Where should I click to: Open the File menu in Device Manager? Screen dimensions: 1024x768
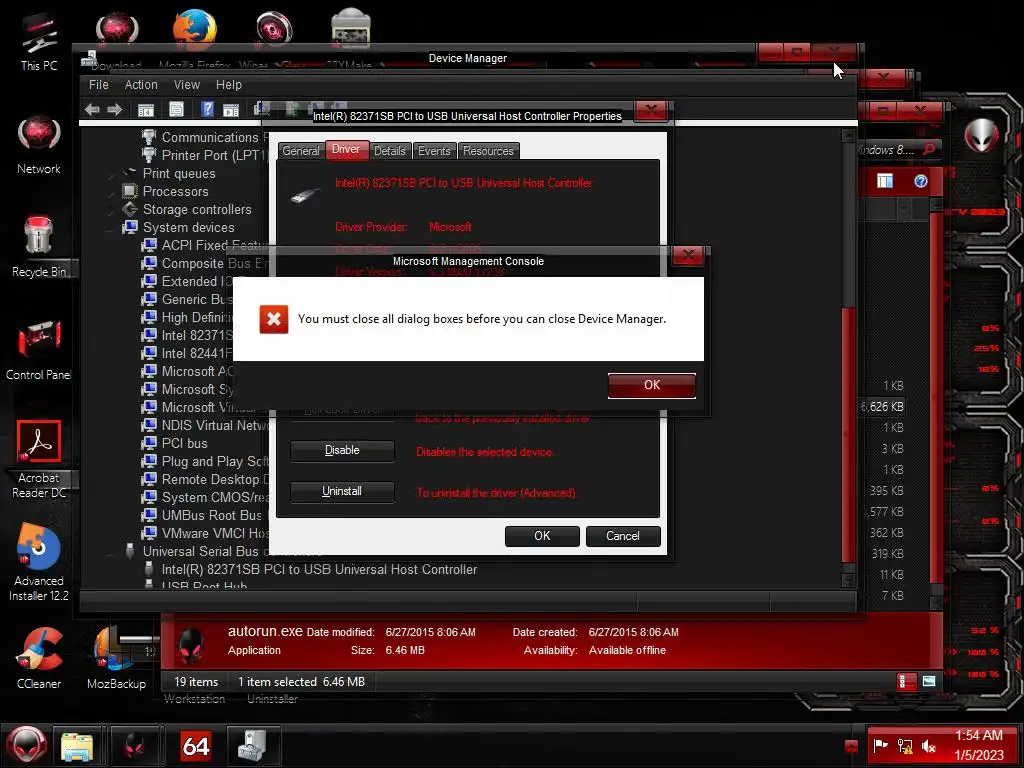pos(99,85)
